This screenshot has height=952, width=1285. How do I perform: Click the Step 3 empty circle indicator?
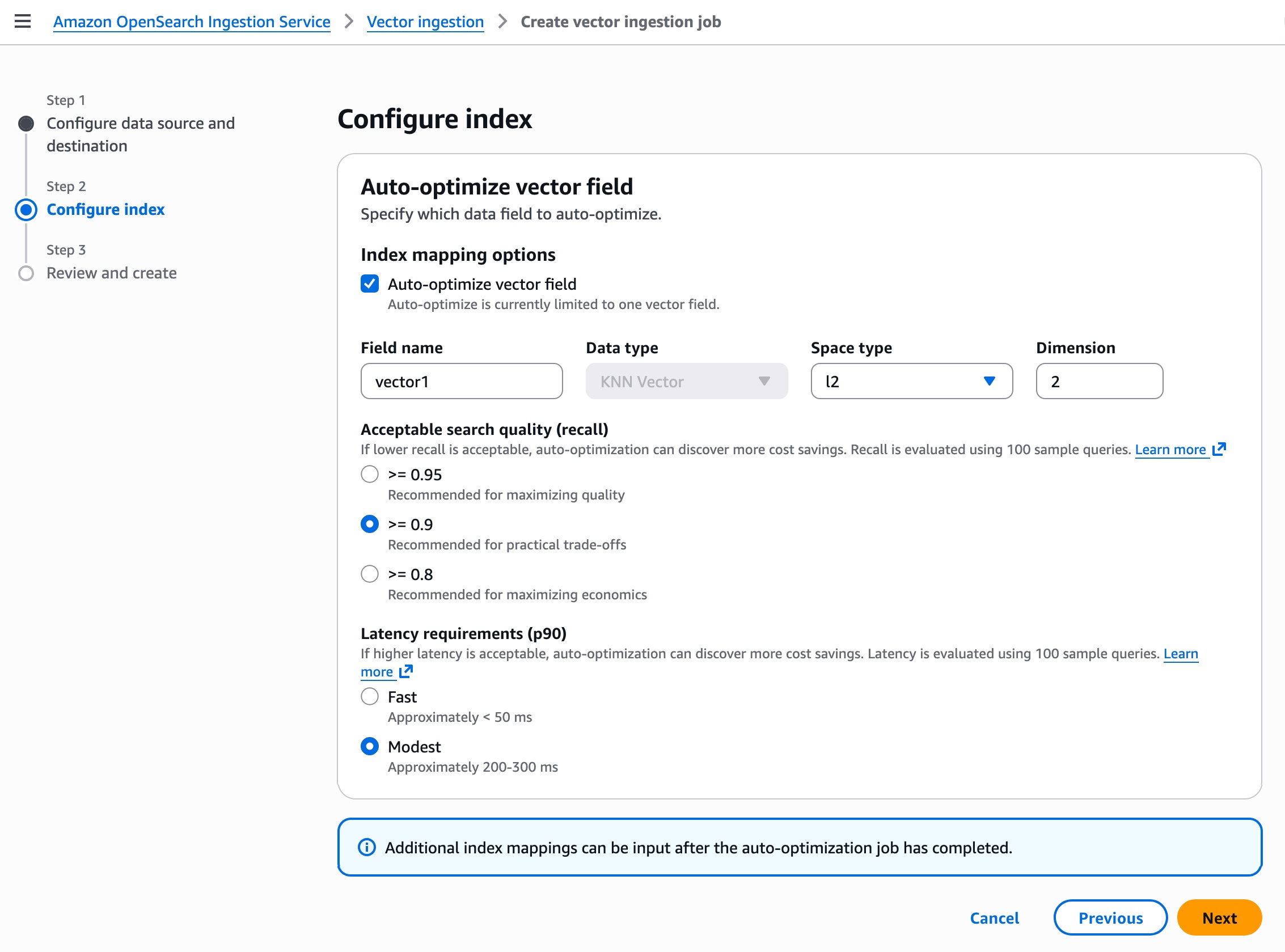click(26, 273)
